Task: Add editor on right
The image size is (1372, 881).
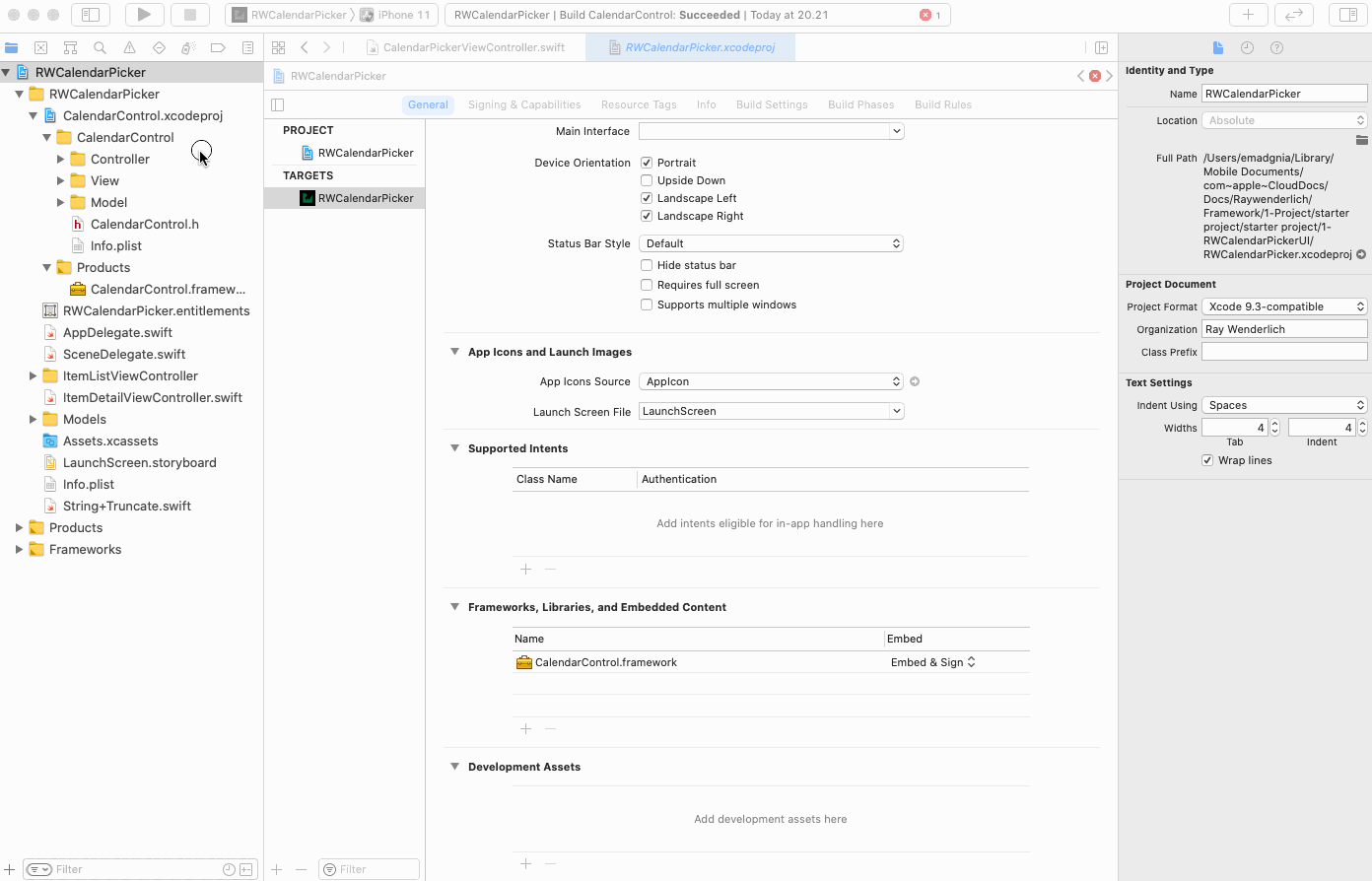Action: coord(1101,47)
